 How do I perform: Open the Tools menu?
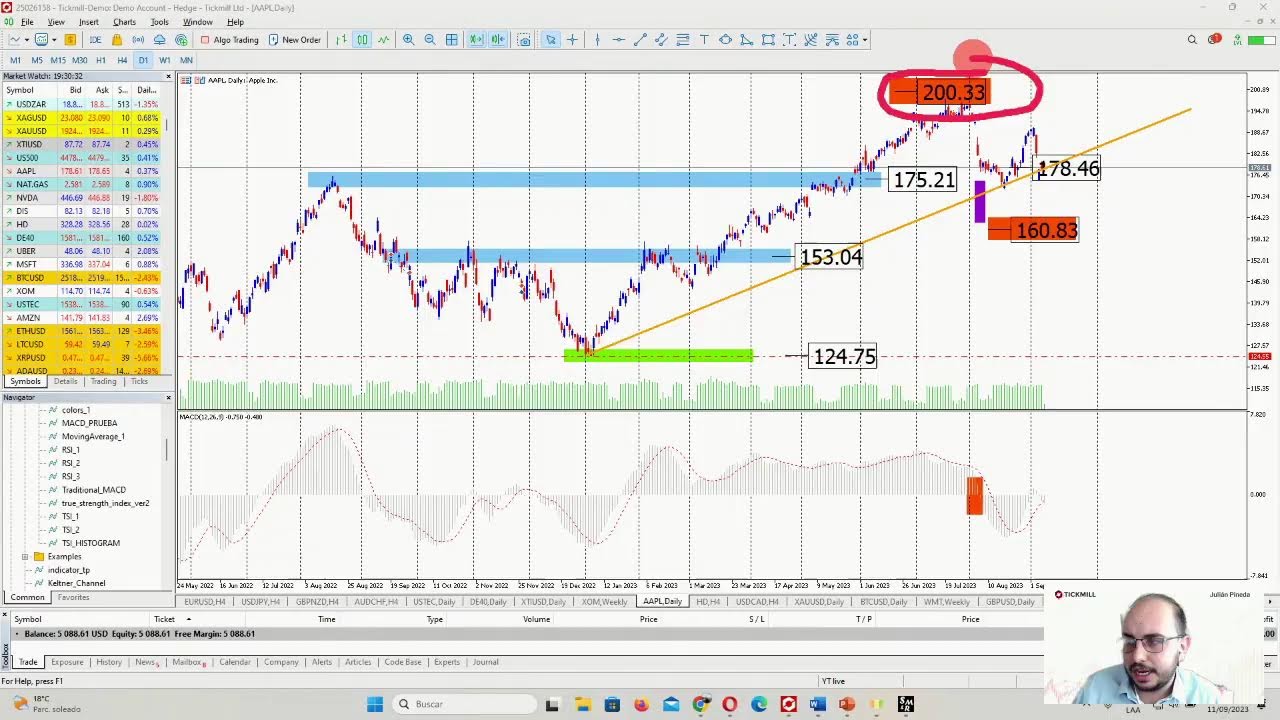click(160, 22)
